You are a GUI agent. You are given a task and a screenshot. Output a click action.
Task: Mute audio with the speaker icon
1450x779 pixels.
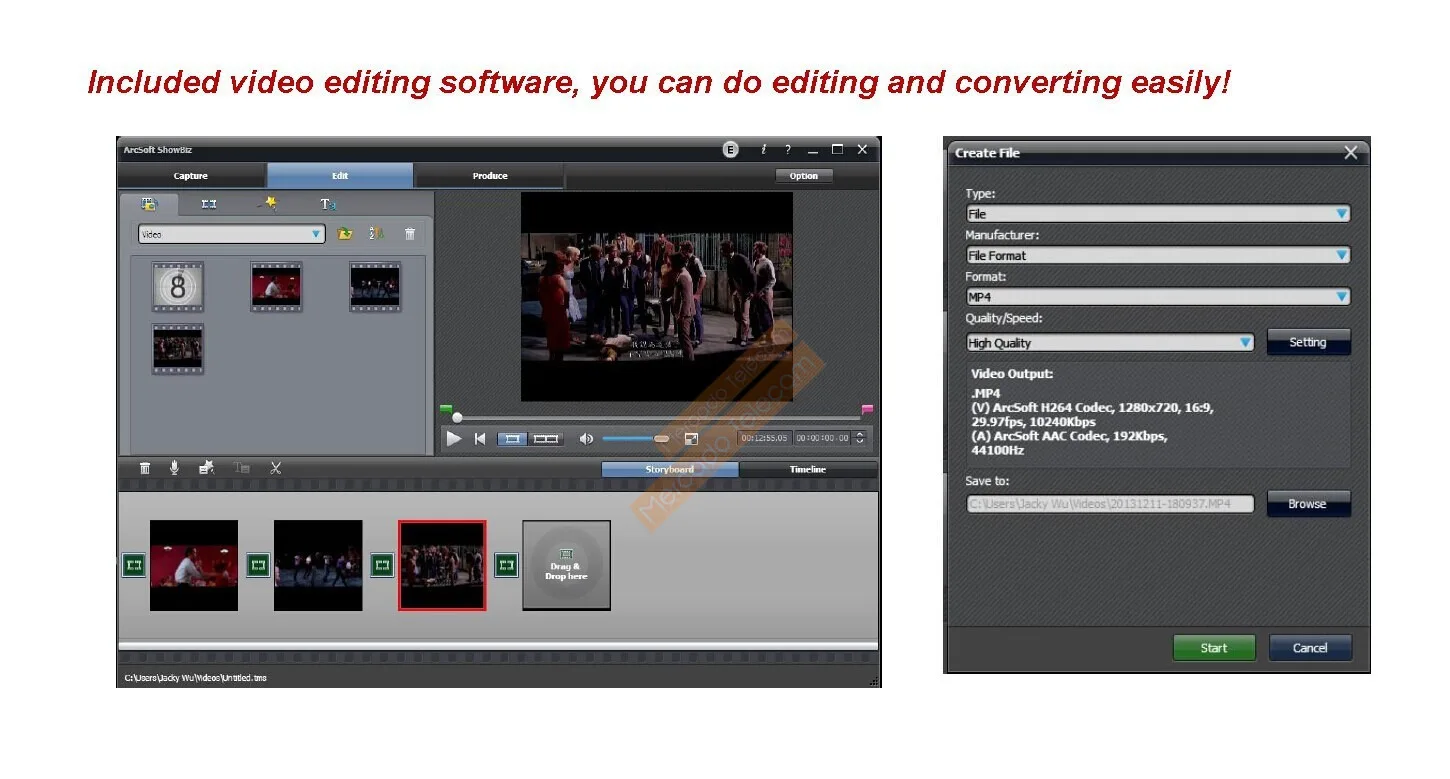point(586,438)
